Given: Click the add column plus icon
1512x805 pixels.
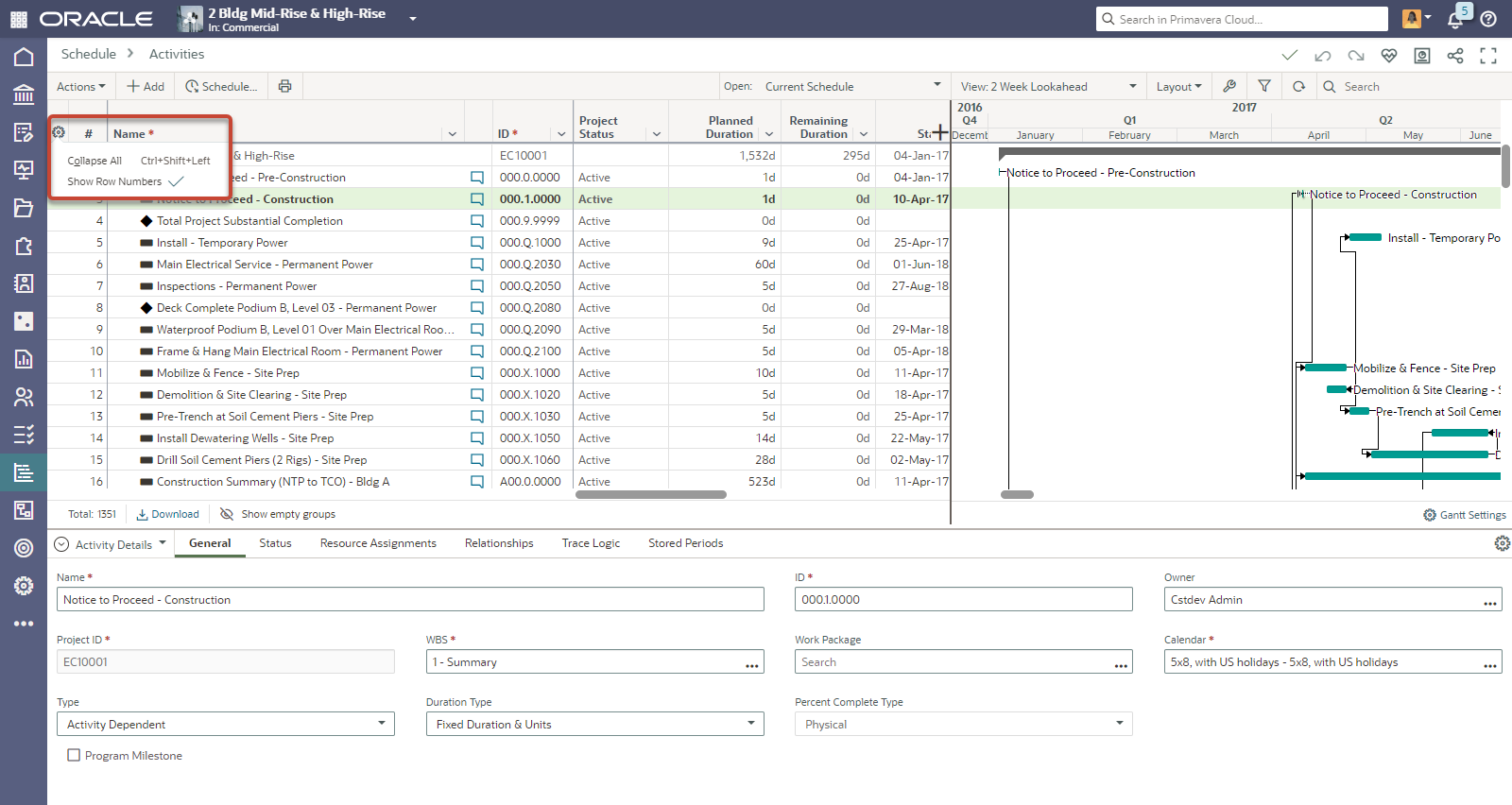Looking at the screenshot, I should tap(939, 133).
